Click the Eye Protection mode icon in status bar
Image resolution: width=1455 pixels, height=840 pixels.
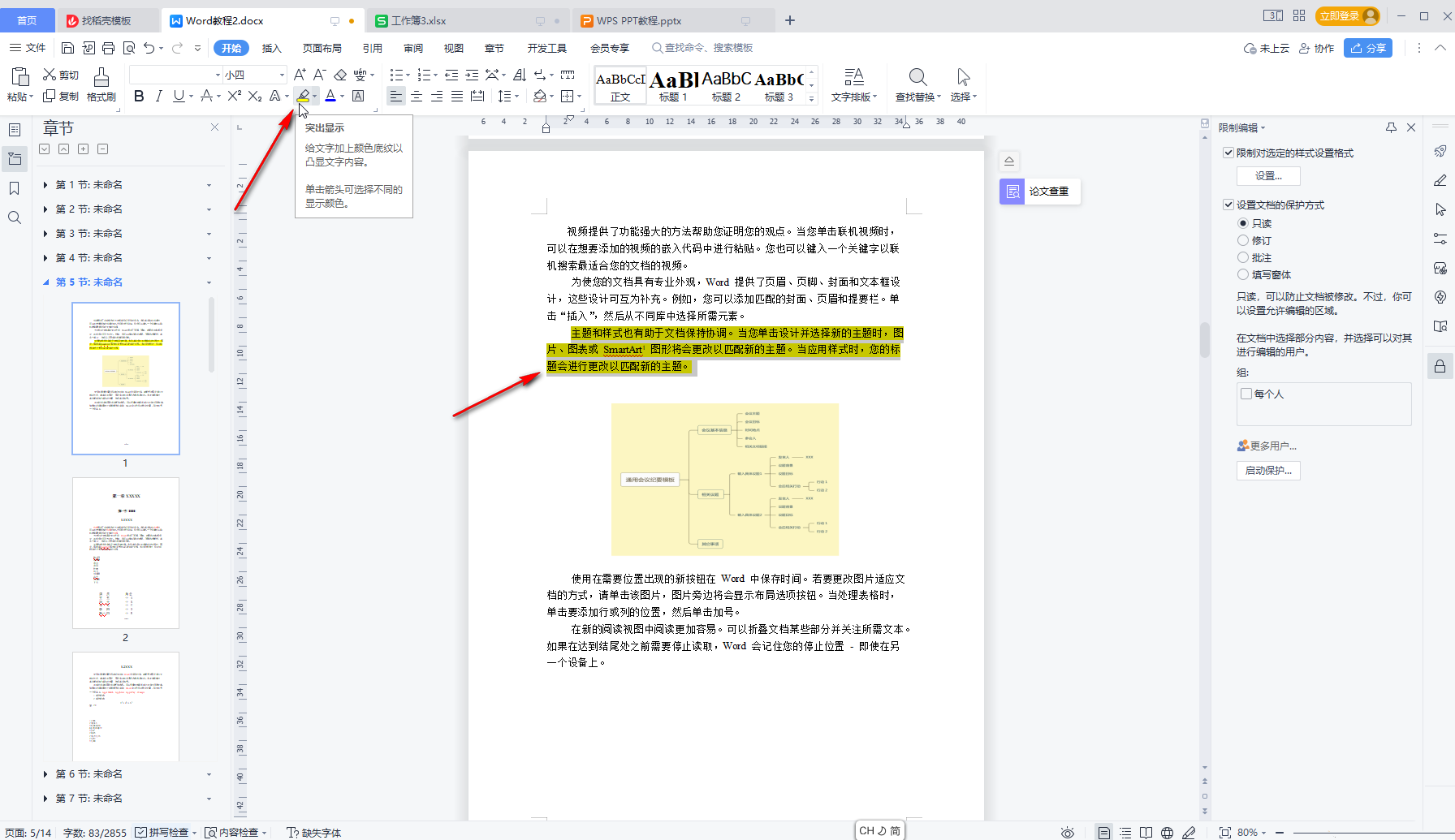1068,833
